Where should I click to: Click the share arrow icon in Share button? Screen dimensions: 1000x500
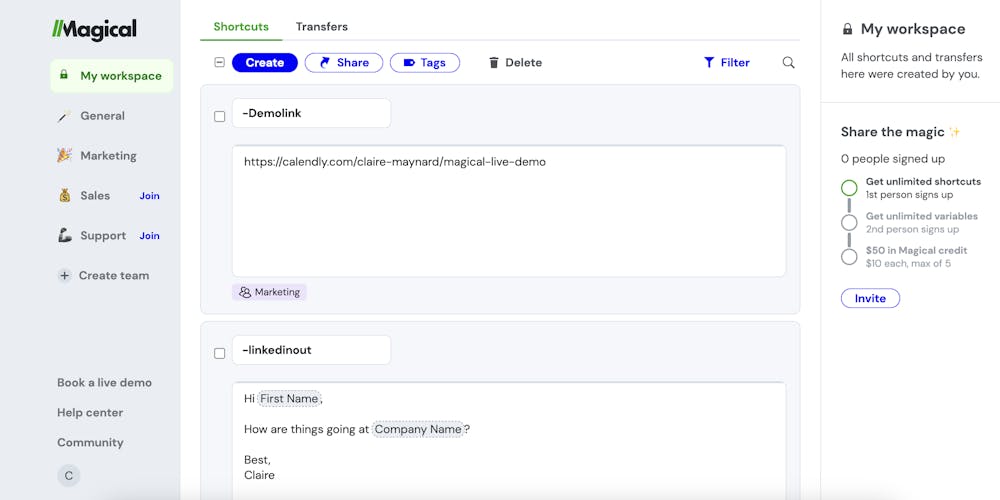[x=325, y=62]
